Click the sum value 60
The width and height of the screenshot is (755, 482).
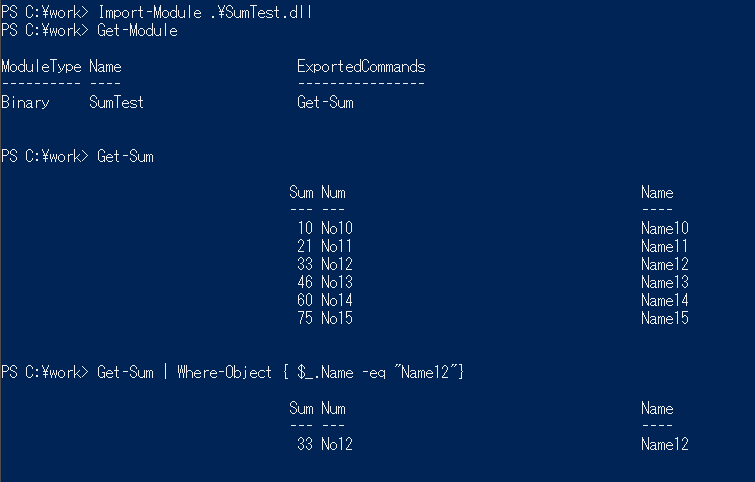(305, 300)
